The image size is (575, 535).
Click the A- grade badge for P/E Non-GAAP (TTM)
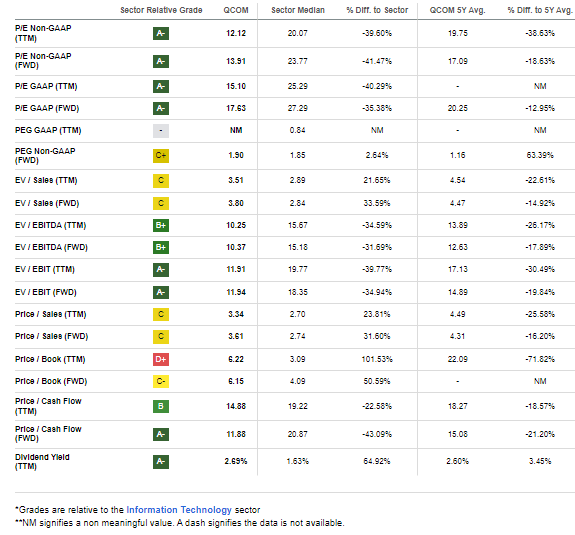point(161,33)
